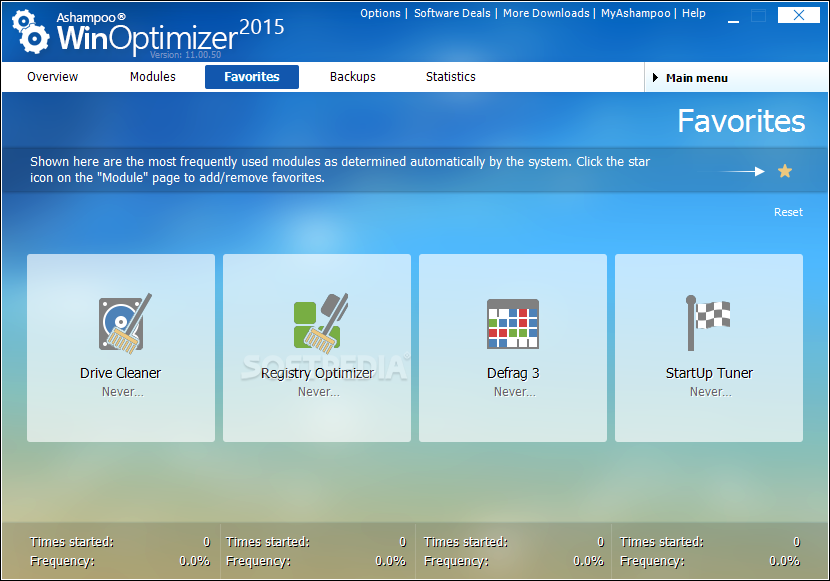
Task: Reset the favorites list
Action: (788, 212)
